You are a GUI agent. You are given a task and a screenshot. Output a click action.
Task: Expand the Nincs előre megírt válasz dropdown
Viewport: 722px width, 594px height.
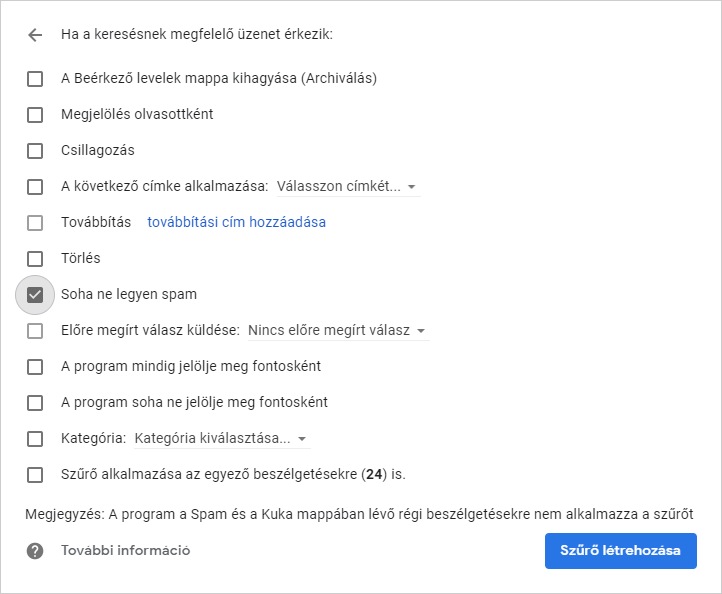coord(337,331)
